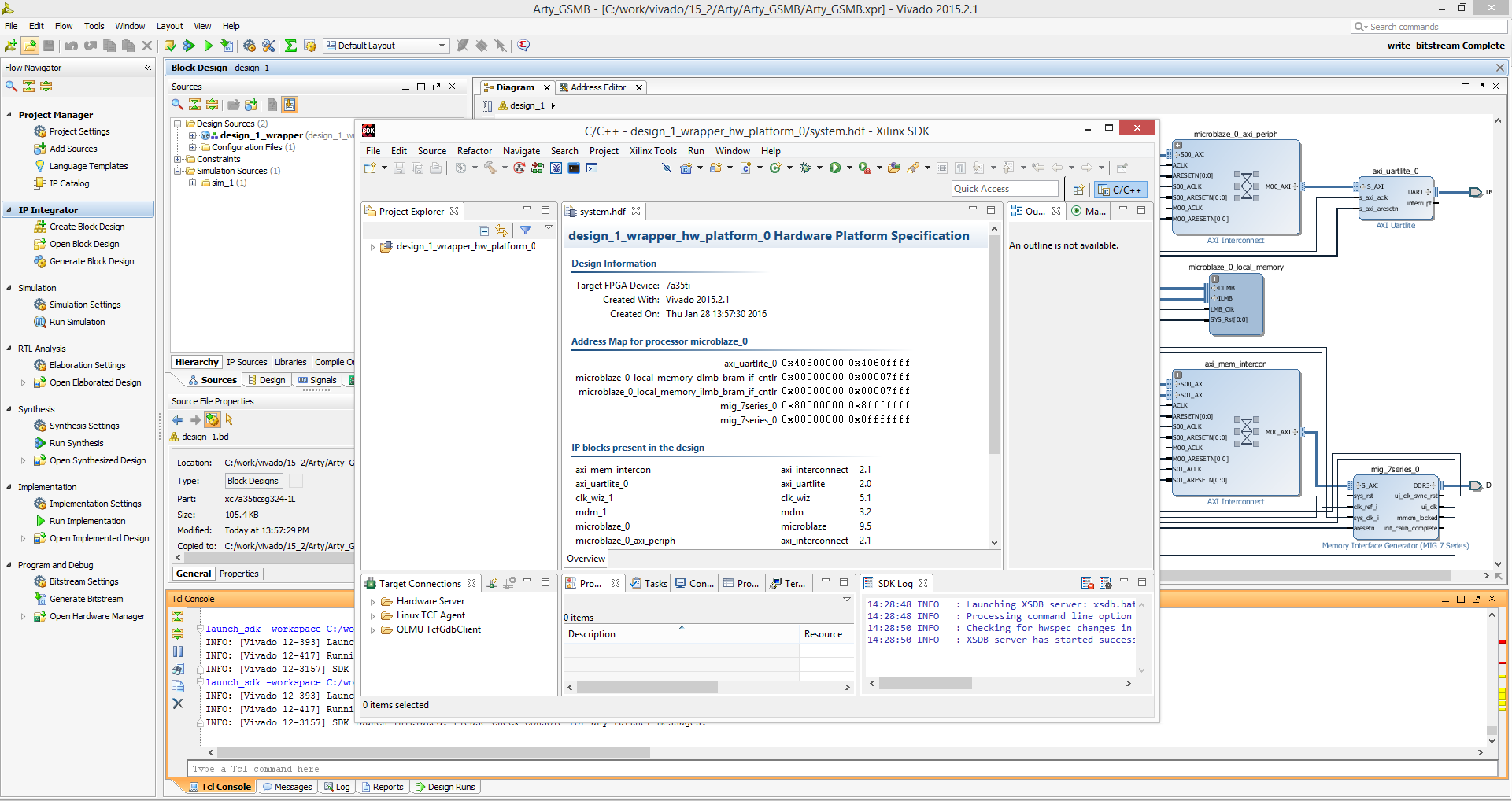The width and height of the screenshot is (1512, 801).
Task: Click the new target connection icon in Target Connections
Action: [x=492, y=583]
